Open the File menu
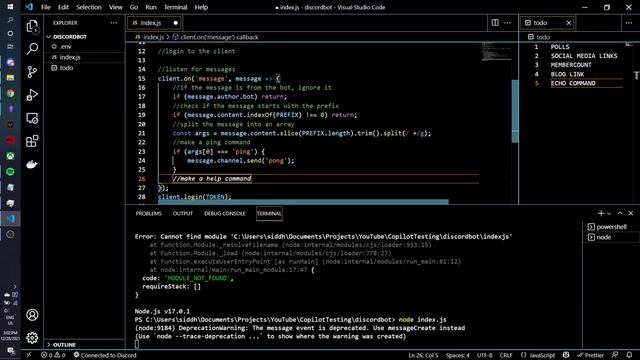Screen dimensions: 640x360 (x=46, y=7)
